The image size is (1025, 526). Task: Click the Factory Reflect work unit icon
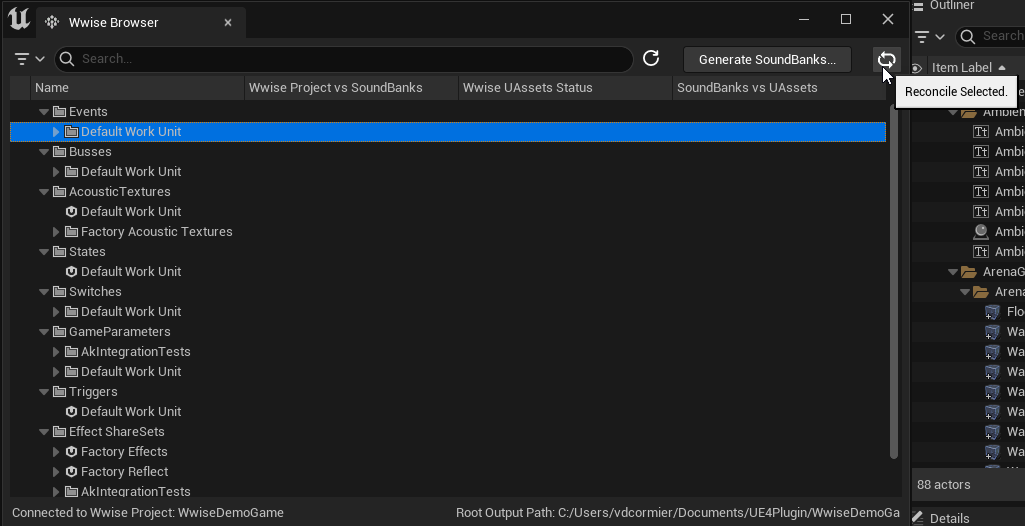(x=71, y=472)
